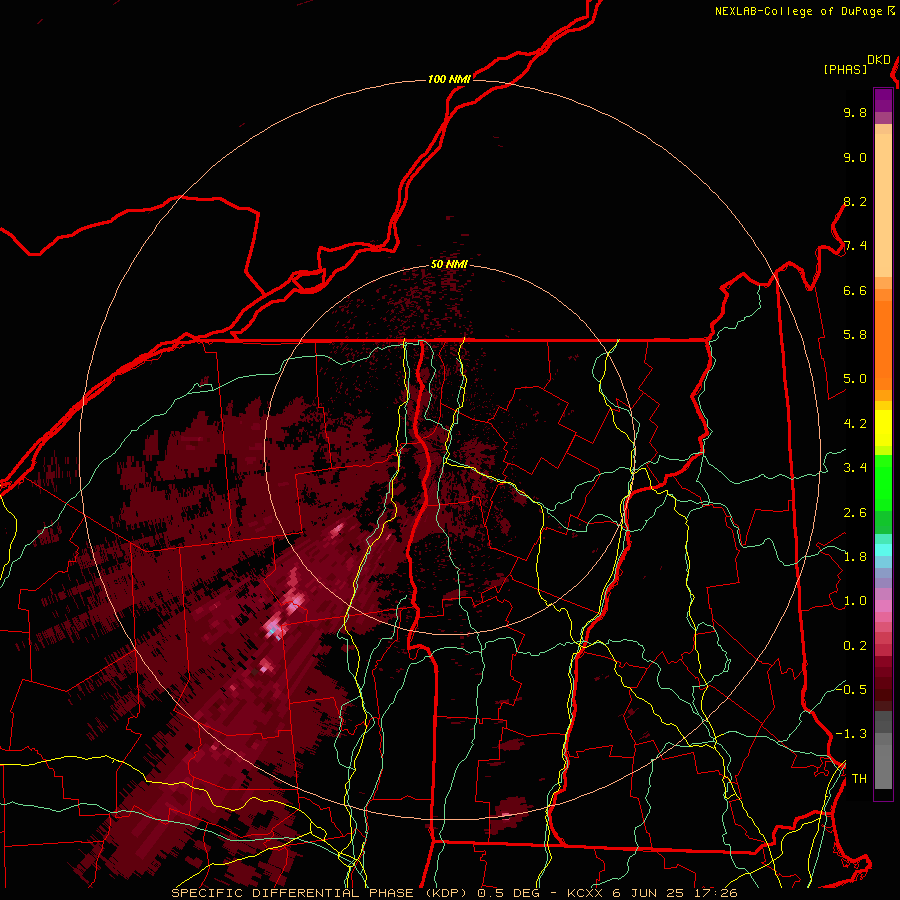Click the -0.5 scale value

click(851, 690)
